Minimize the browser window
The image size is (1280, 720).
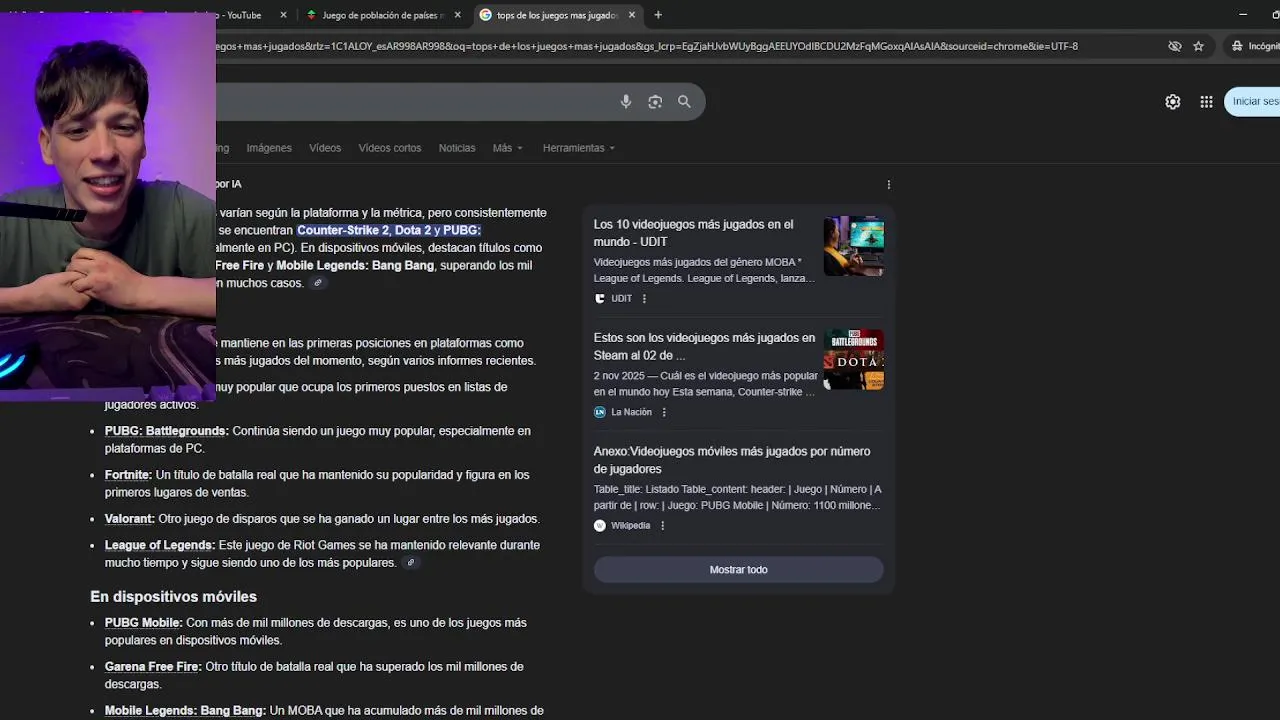click(x=1243, y=15)
